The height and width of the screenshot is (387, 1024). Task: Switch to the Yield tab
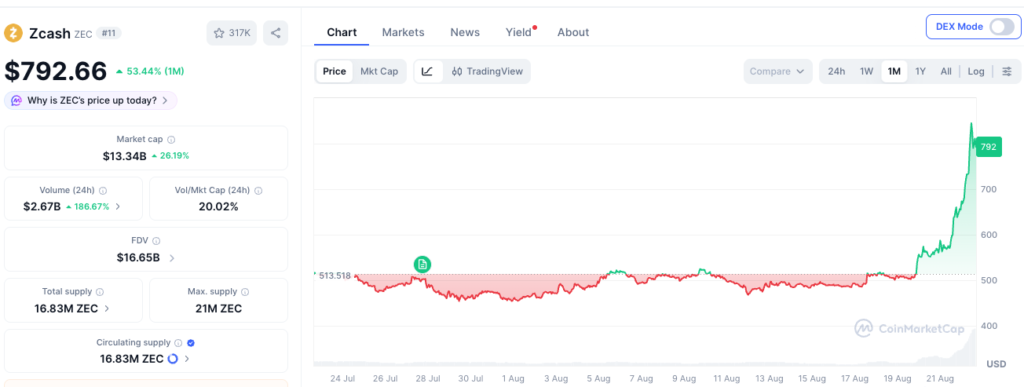pyautogui.click(x=519, y=32)
